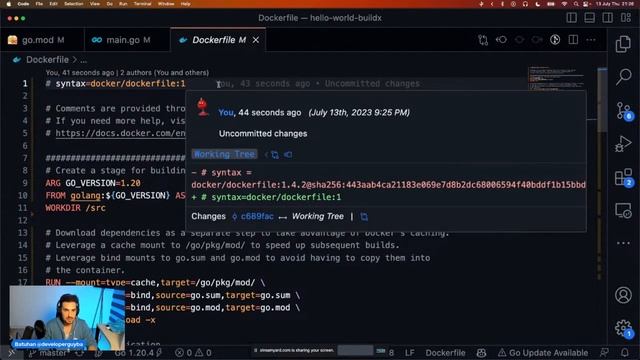Click the open changes icon after Working Tree
The width and height of the screenshot is (640, 360).
(364, 217)
